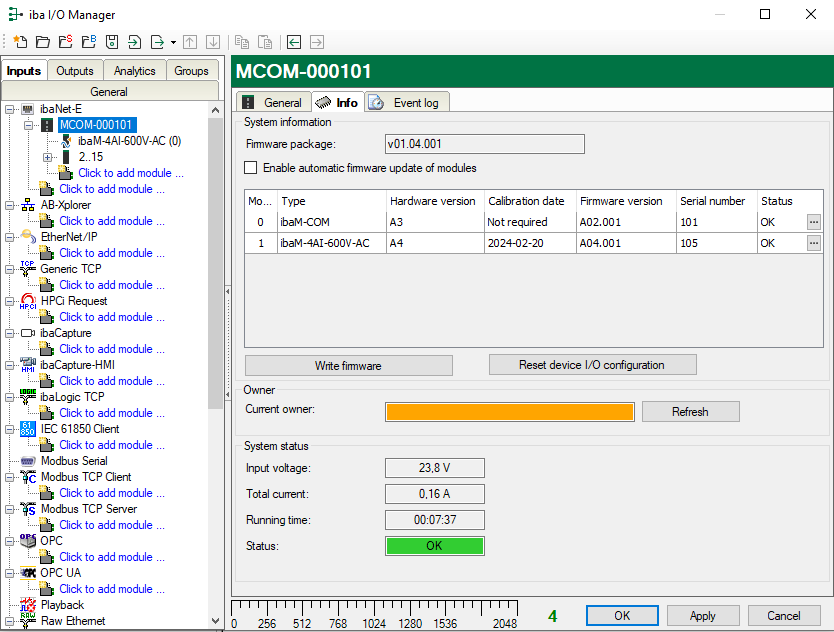Click the Import toolbar icon

pyautogui.click(x=135, y=42)
